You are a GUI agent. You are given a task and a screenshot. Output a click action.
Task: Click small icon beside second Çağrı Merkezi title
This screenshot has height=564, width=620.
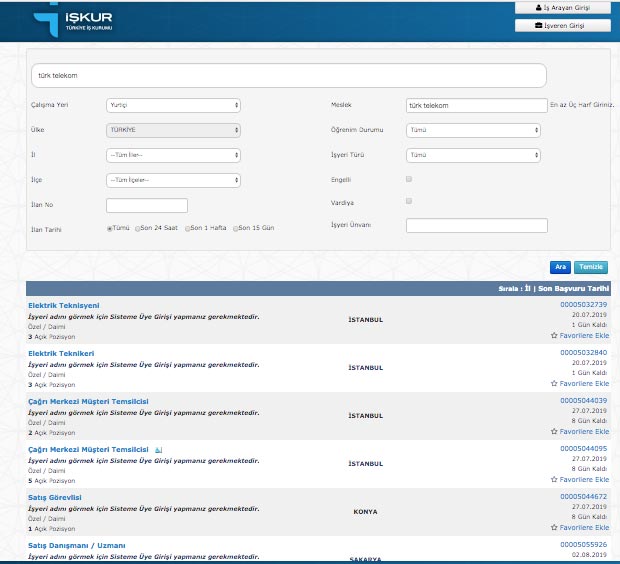pos(158,450)
